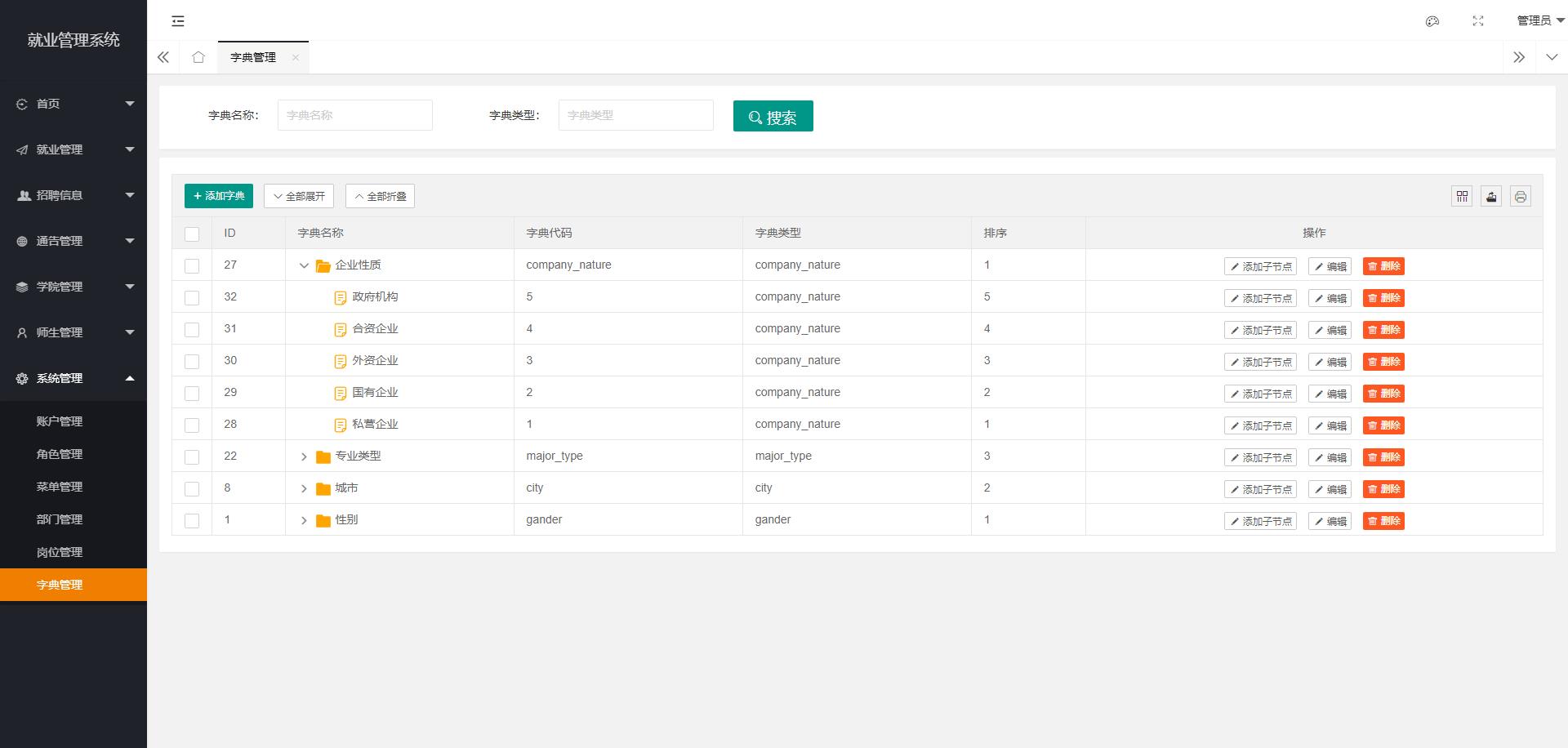The height and width of the screenshot is (748, 1568).
Task: Toggle select-all checkbox in table header
Action: pos(192,234)
